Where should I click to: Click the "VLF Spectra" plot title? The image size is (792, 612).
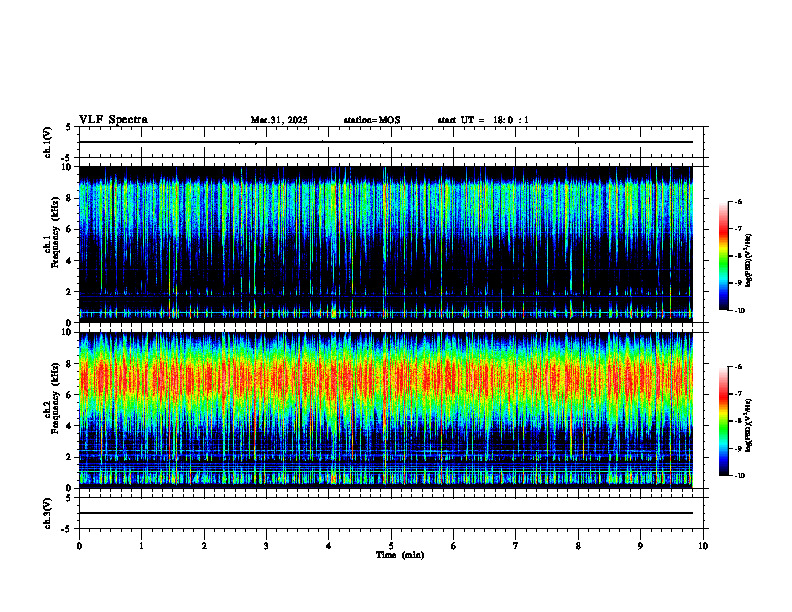(113, 119)
